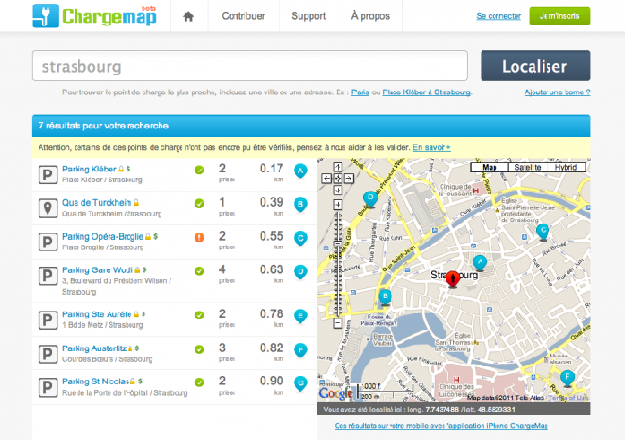Click parking icon of Parking Kléber row
Viewport: 625px width, 440px height.
coord(47,175)
